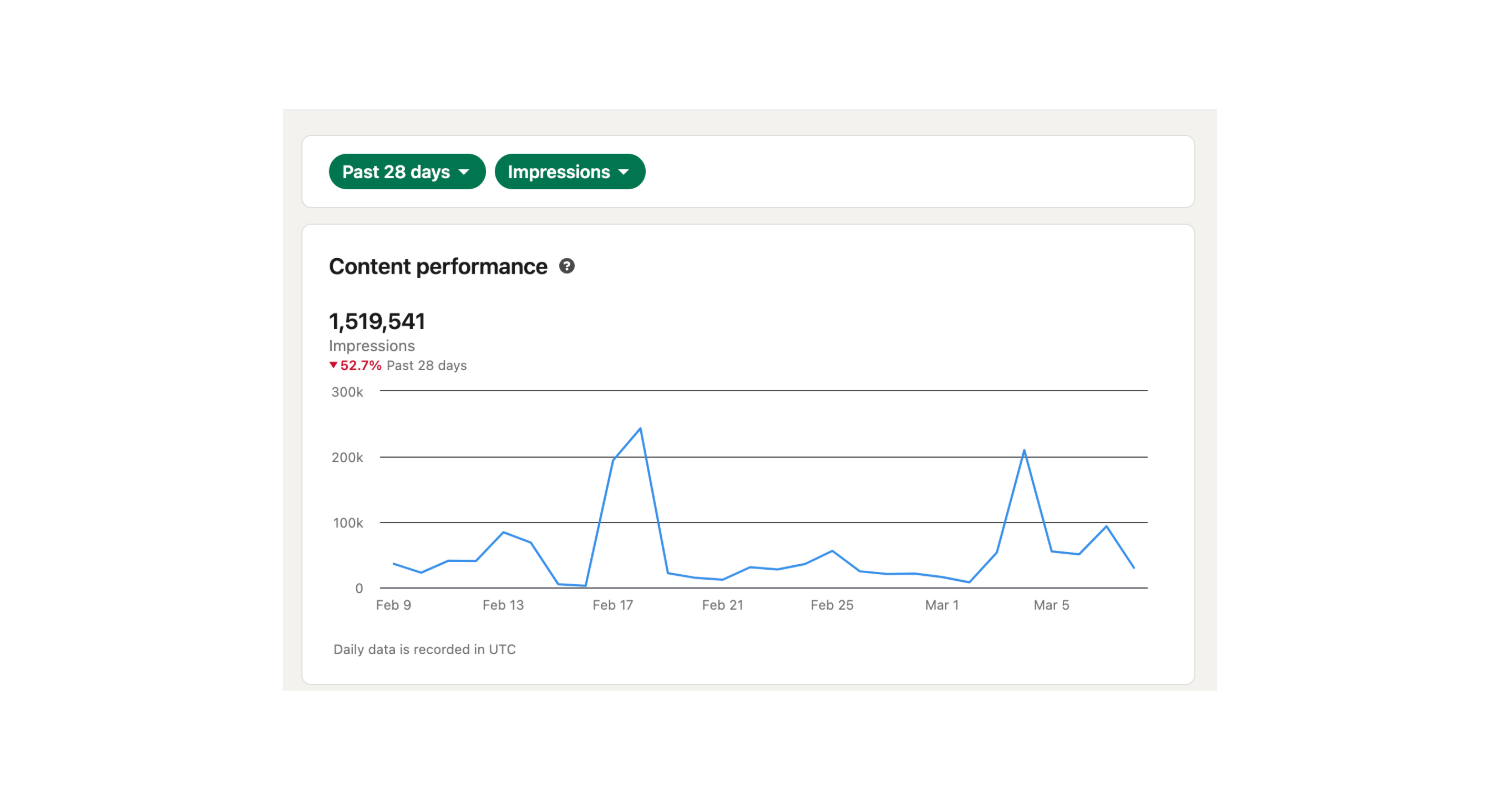Click the Feb 17 date label

click(613, 605)
